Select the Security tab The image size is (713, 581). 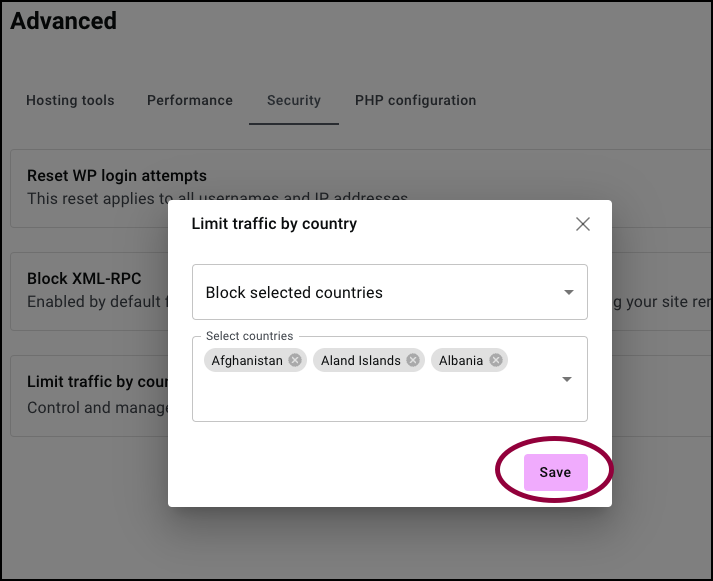coord(294,100)
